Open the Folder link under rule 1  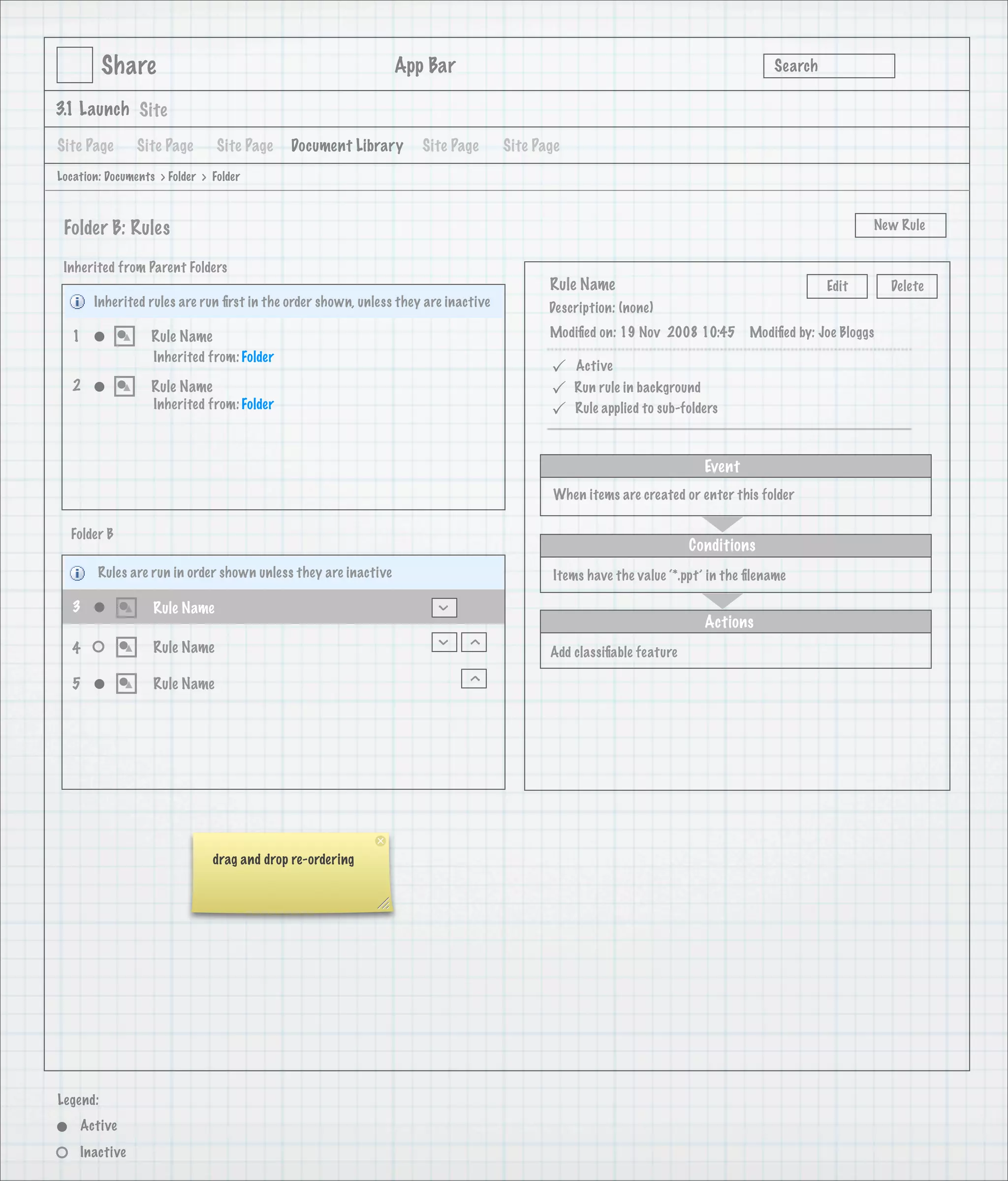[257, 357]
